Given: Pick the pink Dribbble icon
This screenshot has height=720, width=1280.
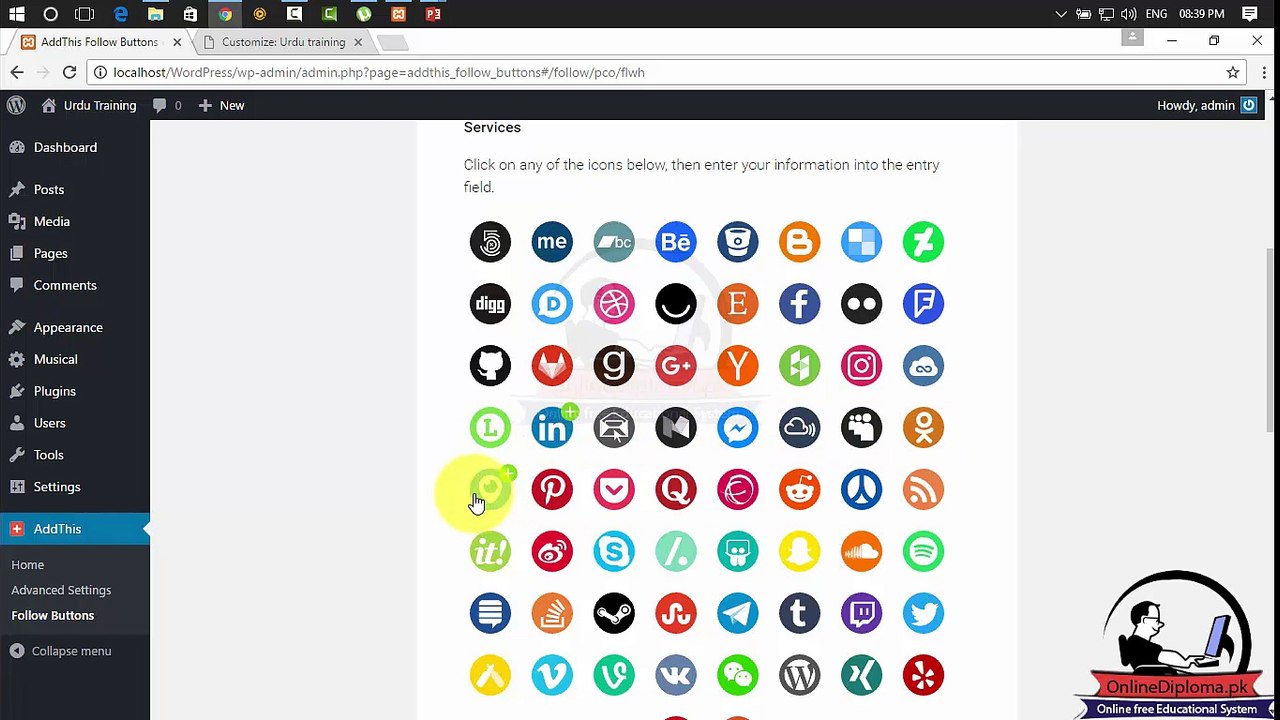Looking at the screenshot, I should 614,304.
